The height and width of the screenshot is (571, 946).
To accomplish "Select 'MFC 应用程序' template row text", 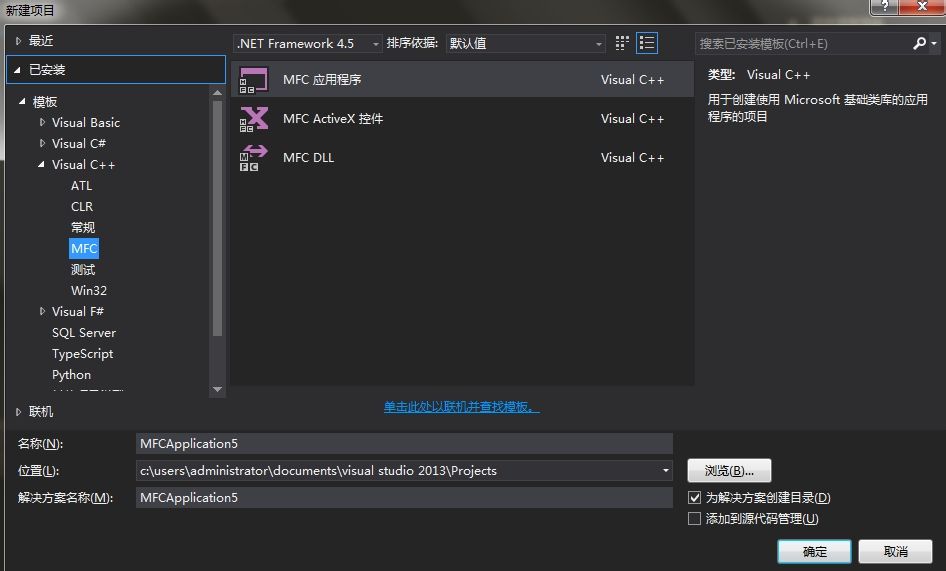I will [322, 80].
